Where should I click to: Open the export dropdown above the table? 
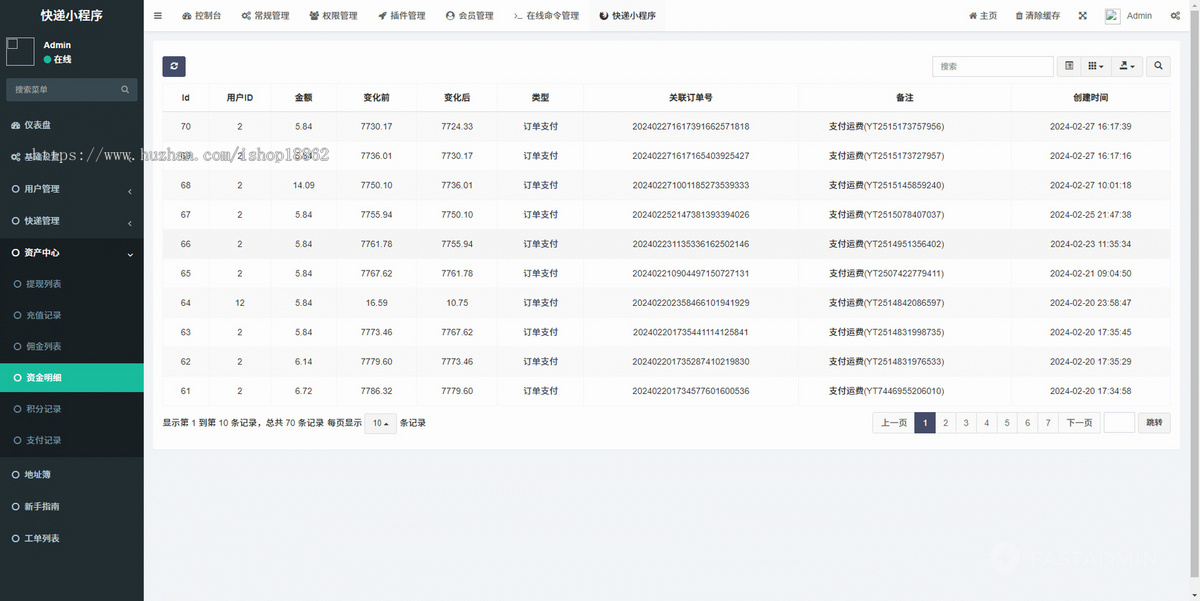pyautogui.click(x=1126, y=66)
